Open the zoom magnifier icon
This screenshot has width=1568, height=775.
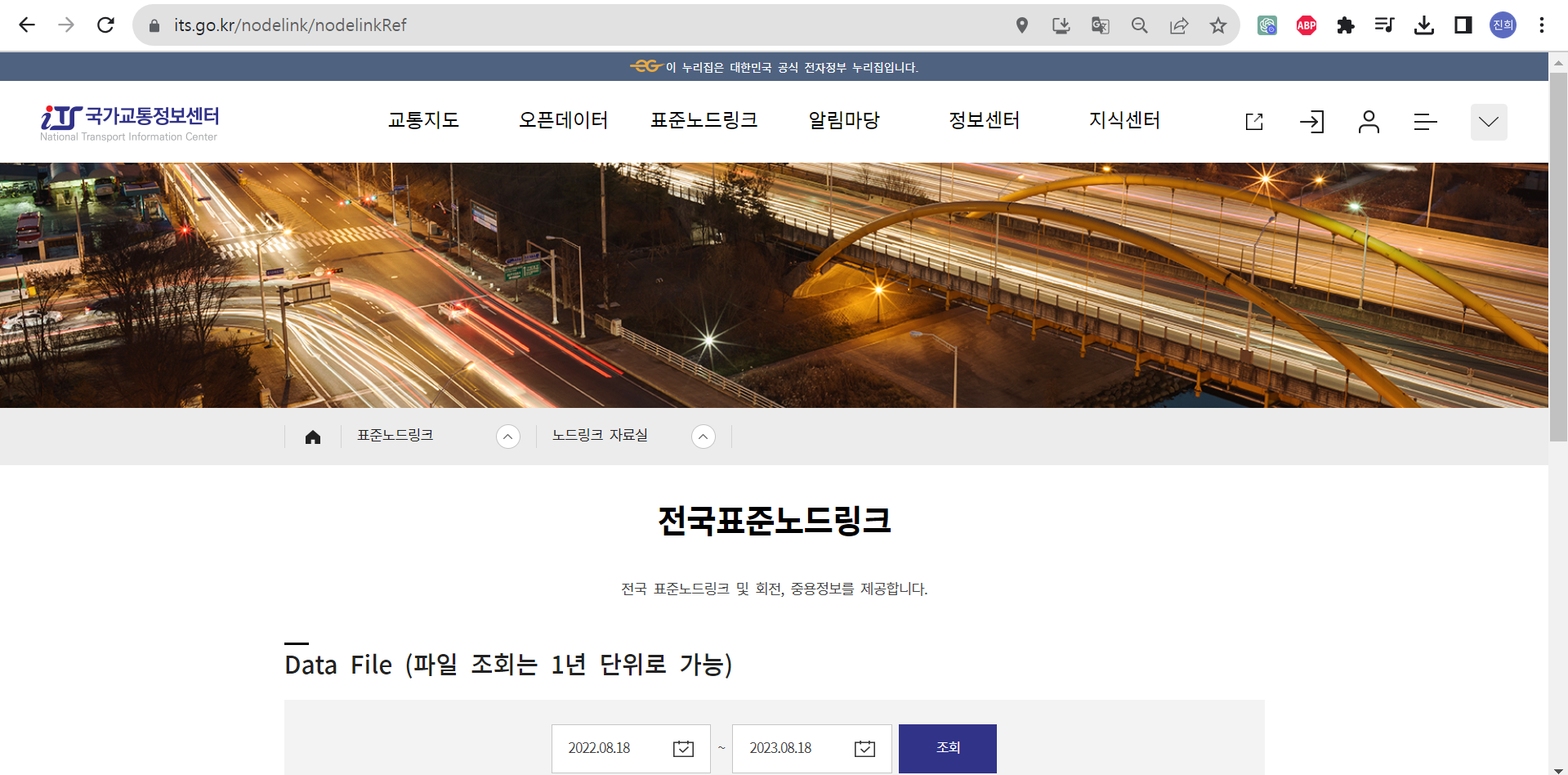(x=1139, y=25)
